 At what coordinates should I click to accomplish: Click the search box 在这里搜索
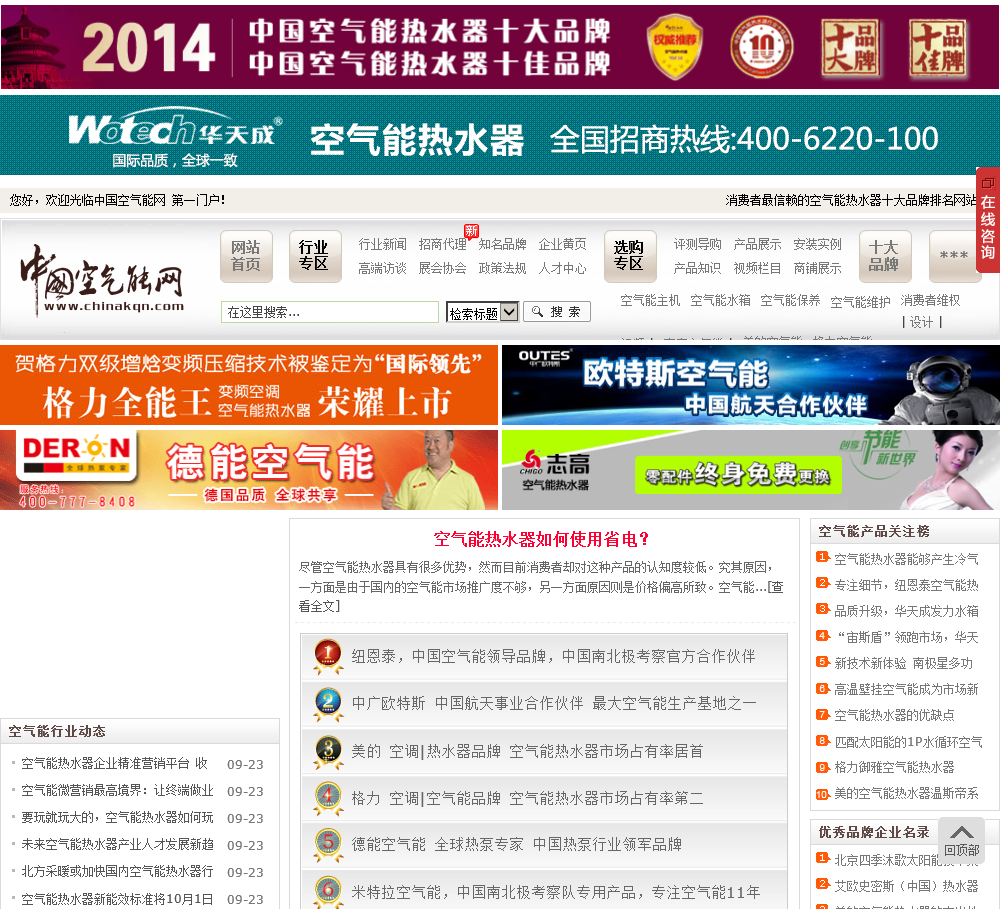point(330,312)
